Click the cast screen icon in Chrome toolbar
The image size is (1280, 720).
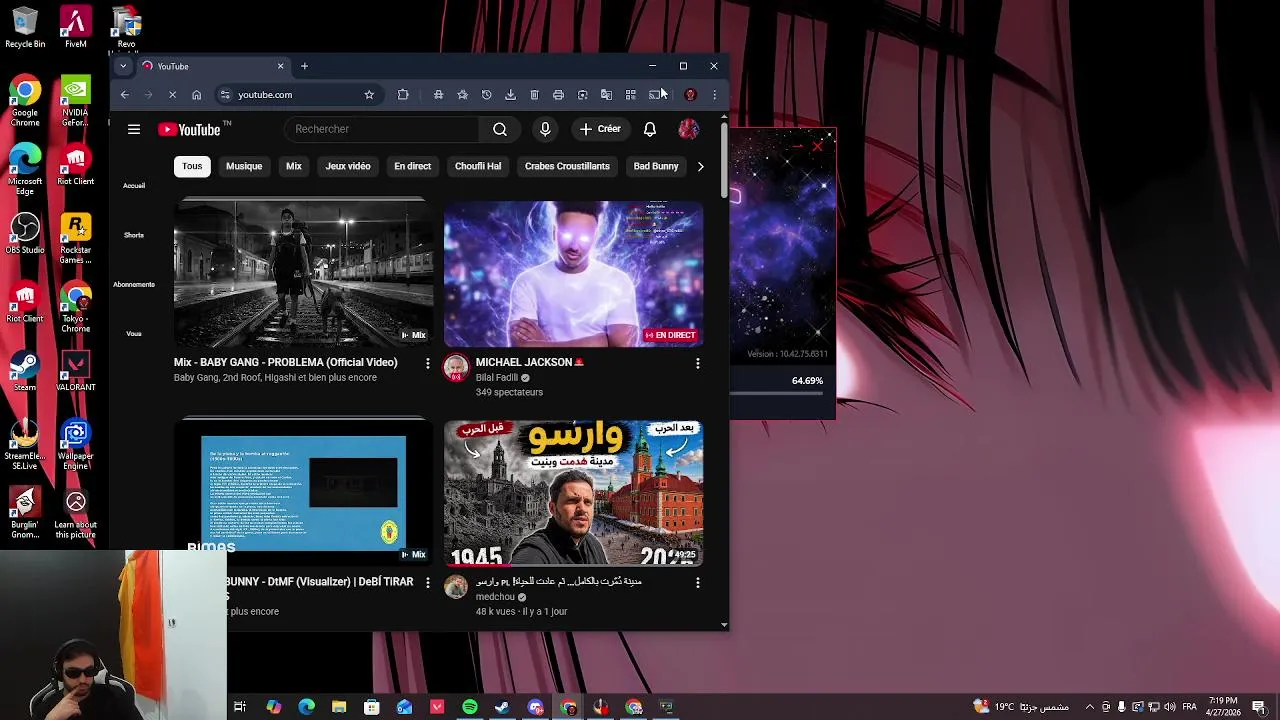tap(655, 95)
